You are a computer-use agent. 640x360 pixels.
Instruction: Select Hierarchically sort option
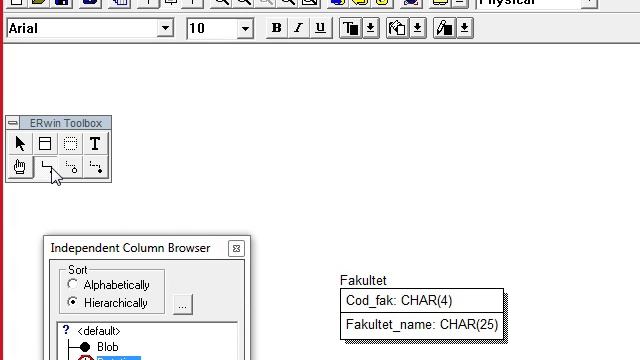point(107,303)
